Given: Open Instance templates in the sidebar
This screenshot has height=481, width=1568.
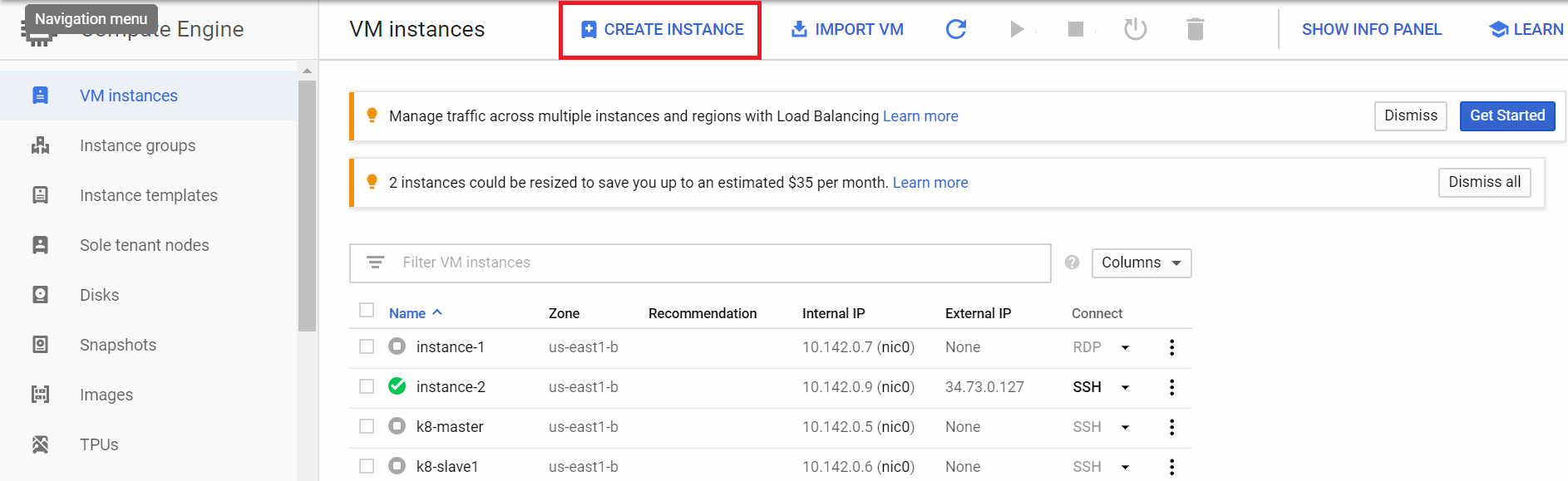Looking at the screenshot, I should point(148,195).
